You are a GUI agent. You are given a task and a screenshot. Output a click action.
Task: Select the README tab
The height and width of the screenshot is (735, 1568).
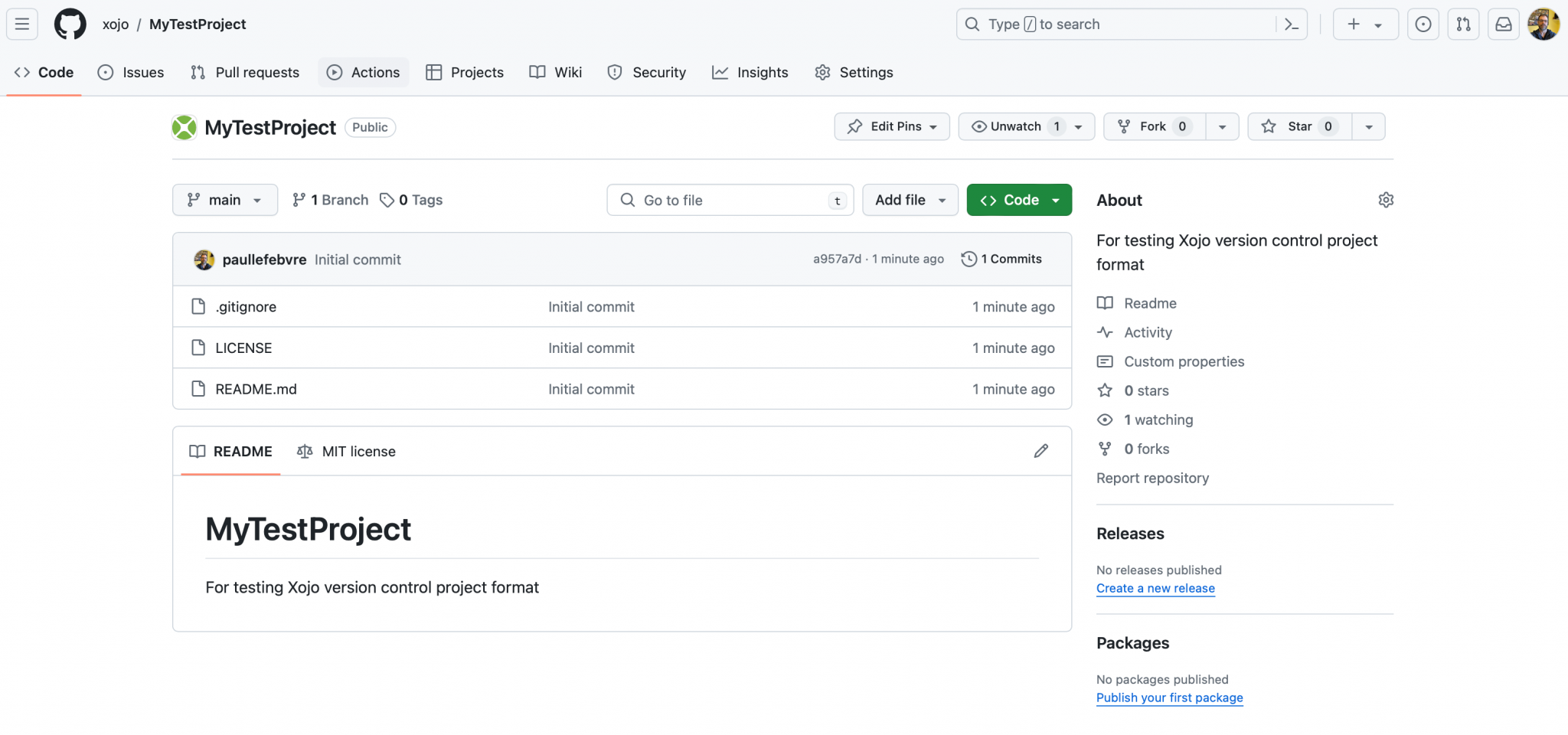click(231, 451)
